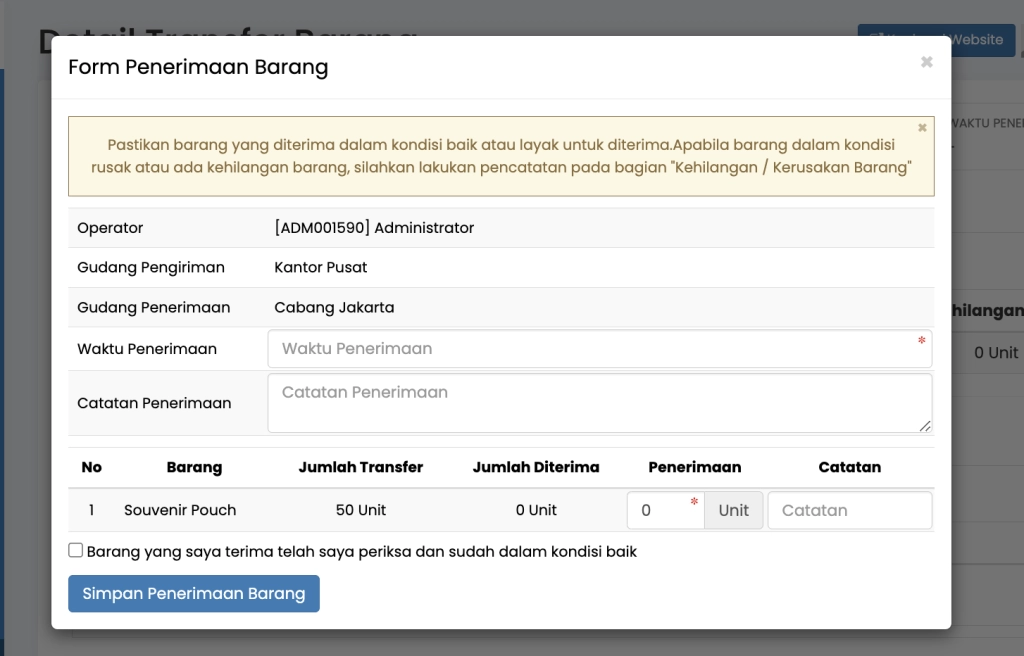This screenshot has width=1024, height=656.
Task: Click the Souvenir Pouch item name
Action: (180, 510)
